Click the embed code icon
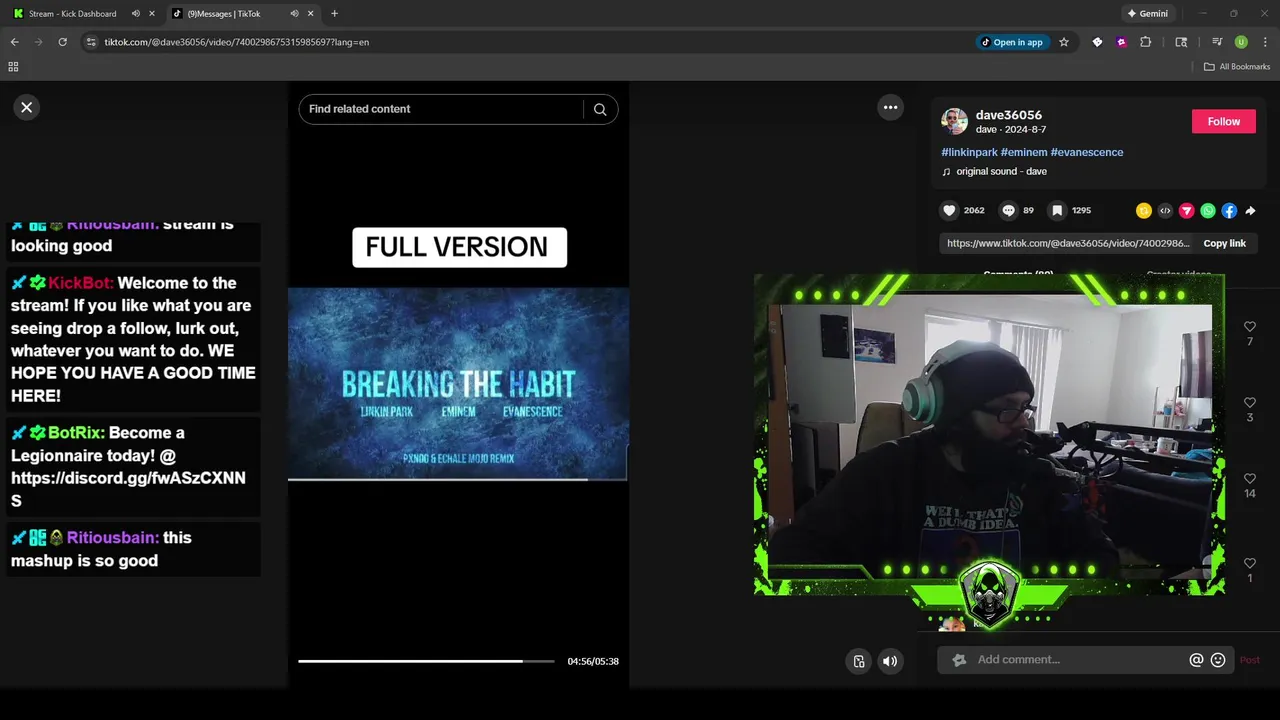 1165,210
